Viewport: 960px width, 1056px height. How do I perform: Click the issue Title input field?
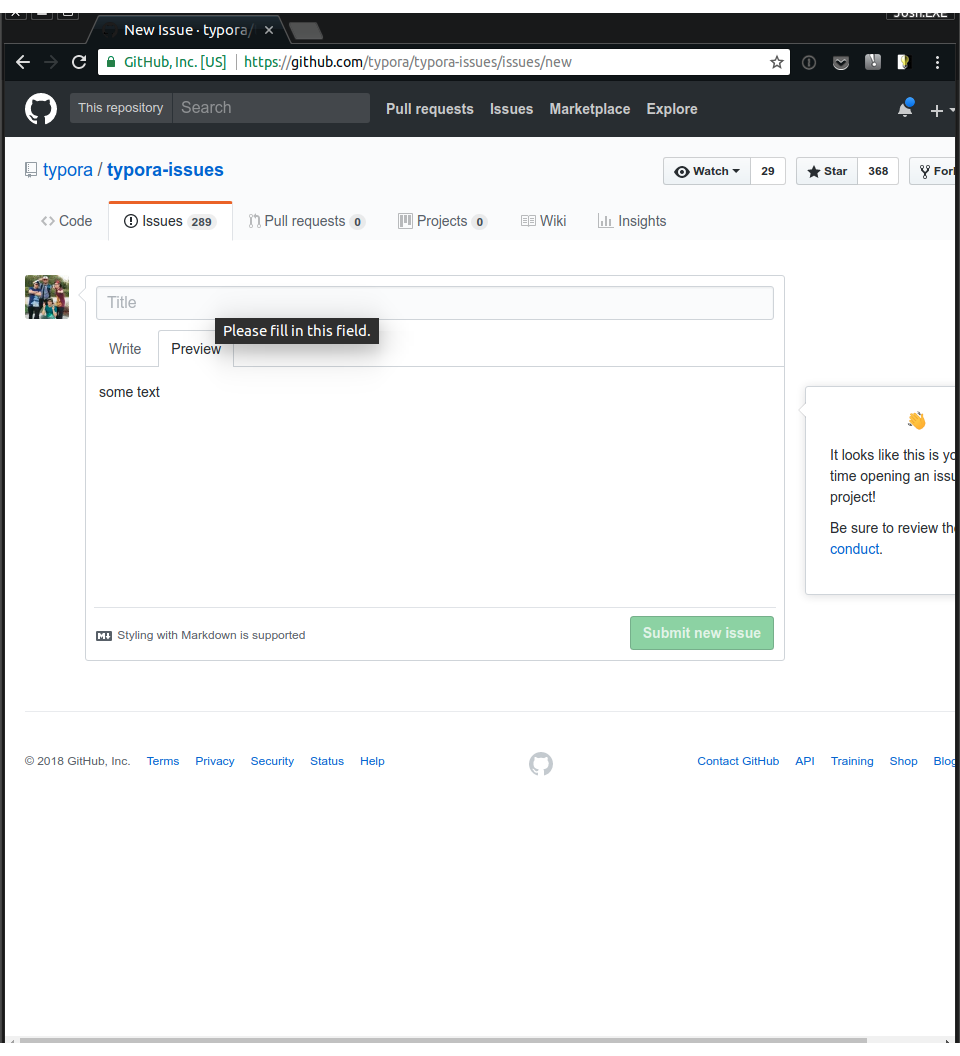point(434,302)
